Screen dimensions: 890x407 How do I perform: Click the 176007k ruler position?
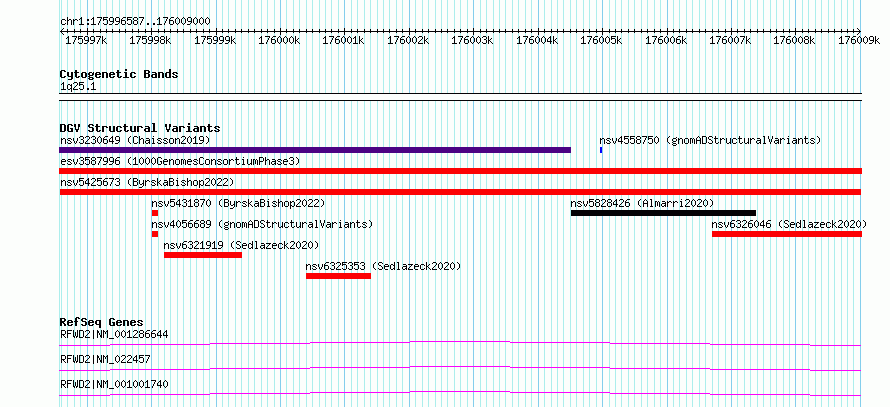(730, 40)
